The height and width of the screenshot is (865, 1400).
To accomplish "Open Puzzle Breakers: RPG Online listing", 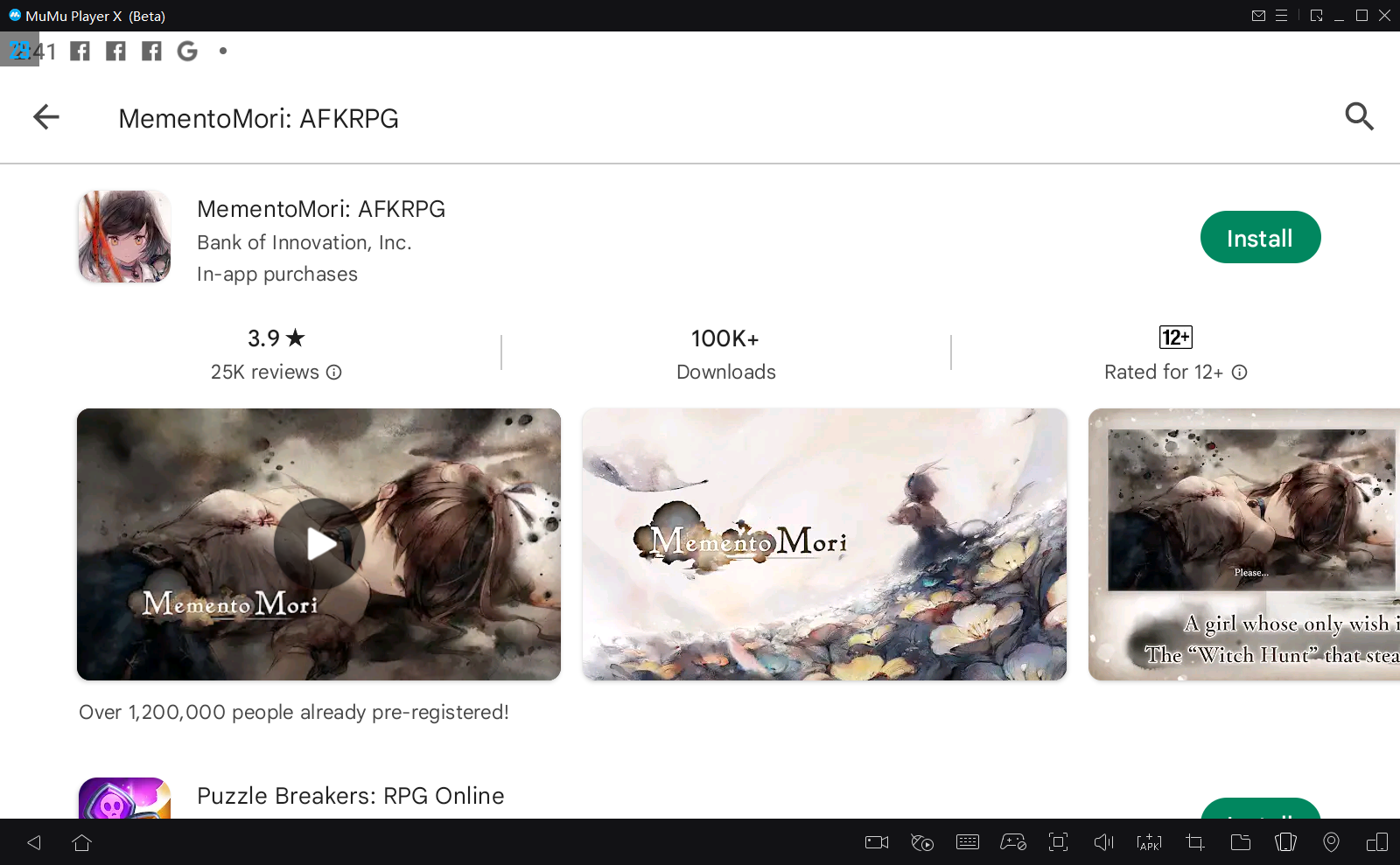I will tap(351, 796).
